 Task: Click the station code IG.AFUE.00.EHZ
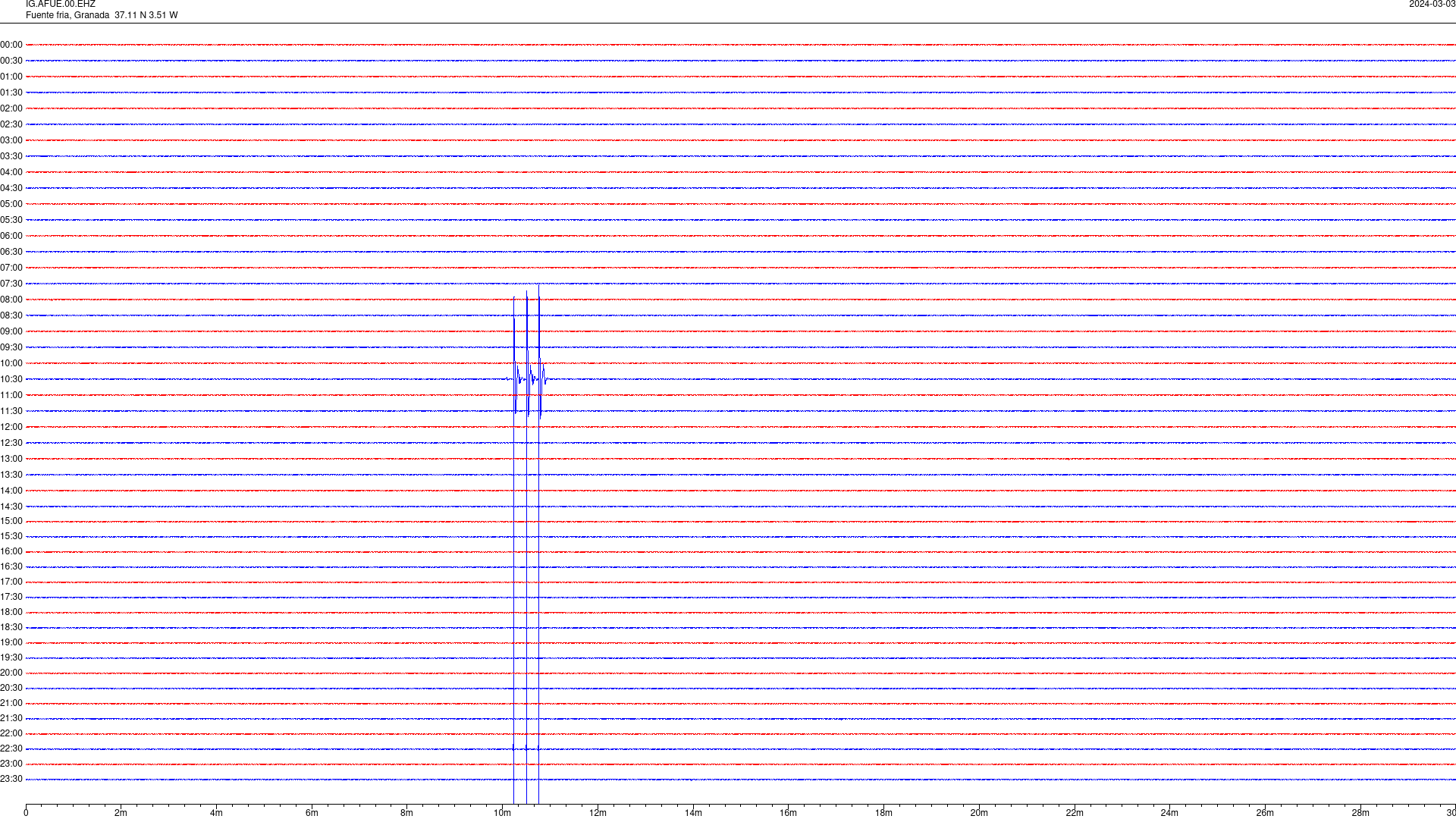click(61, 5)
